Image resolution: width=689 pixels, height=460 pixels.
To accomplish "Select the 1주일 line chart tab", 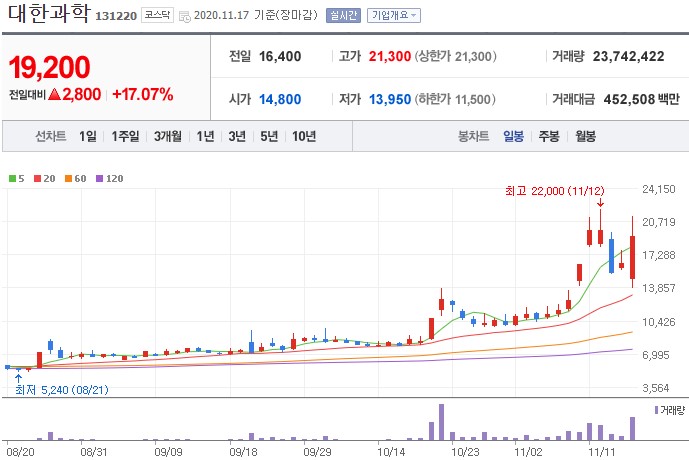I will (125, 136).
